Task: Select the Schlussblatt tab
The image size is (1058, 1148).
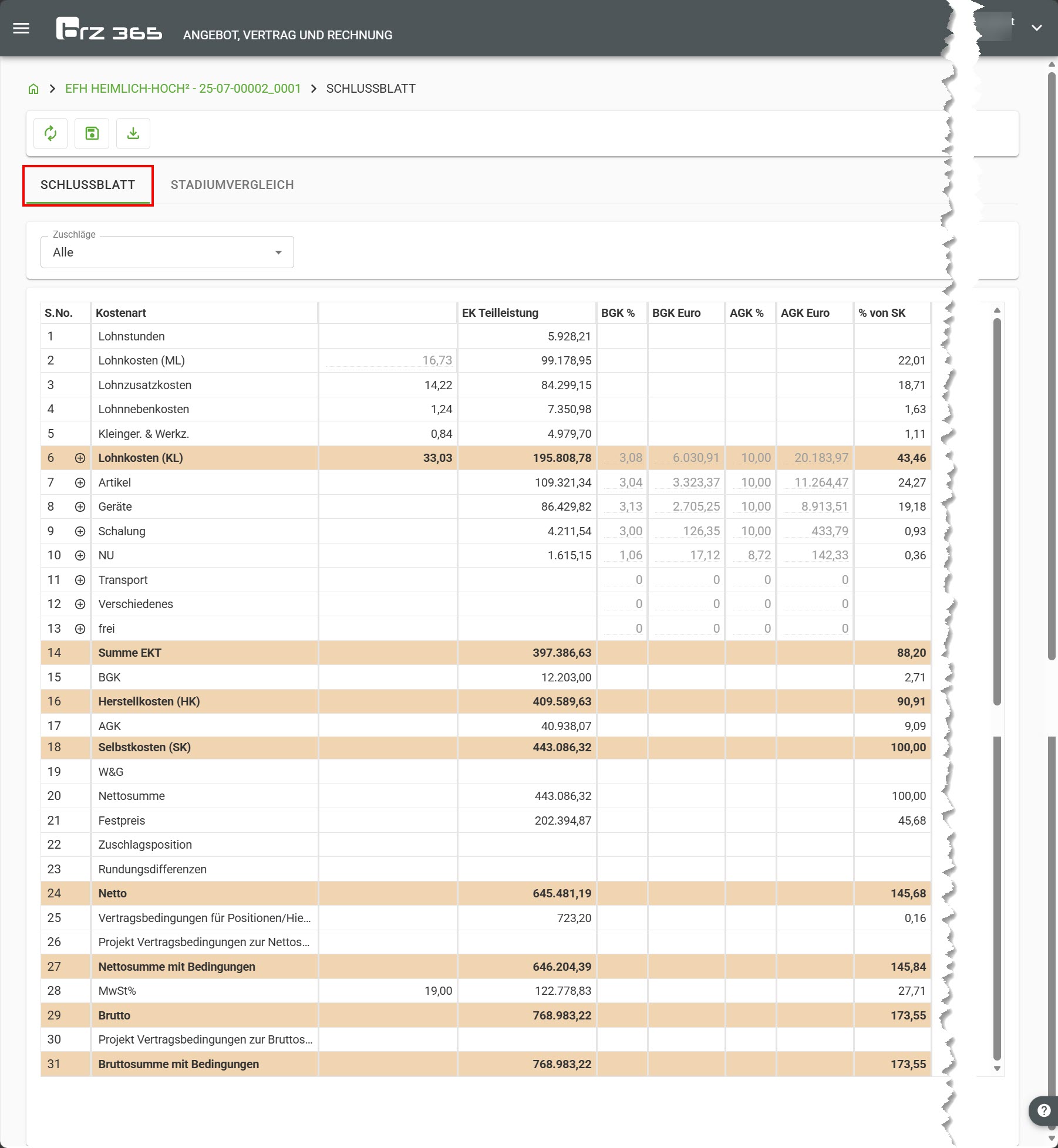Action: click(x=88, y=185)
